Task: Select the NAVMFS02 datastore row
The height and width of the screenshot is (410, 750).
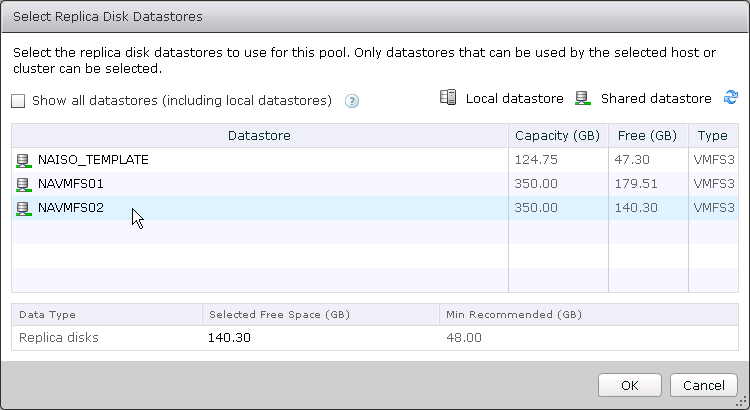Action: point(375,208)
